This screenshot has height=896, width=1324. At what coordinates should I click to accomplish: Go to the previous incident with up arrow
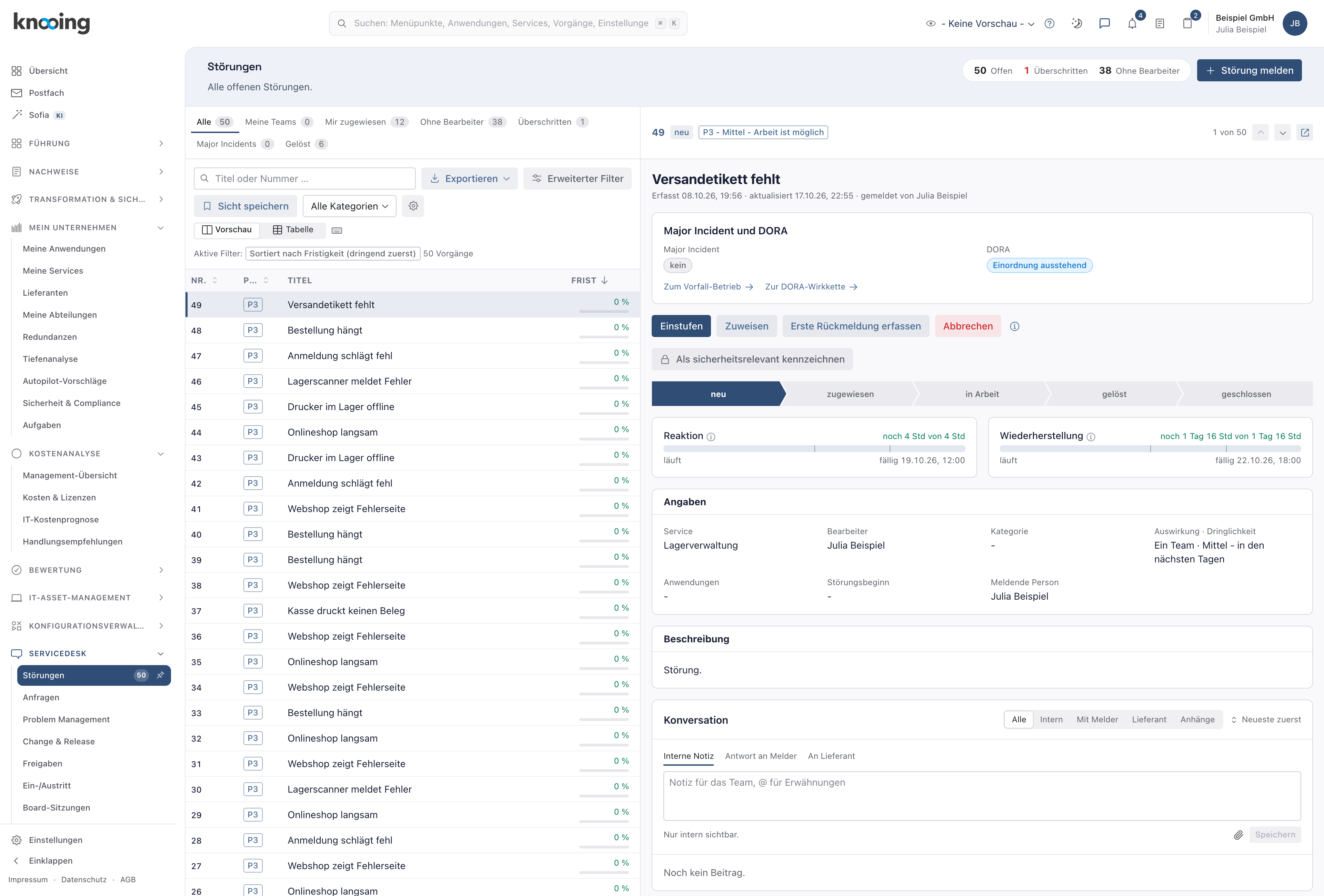1261,132
